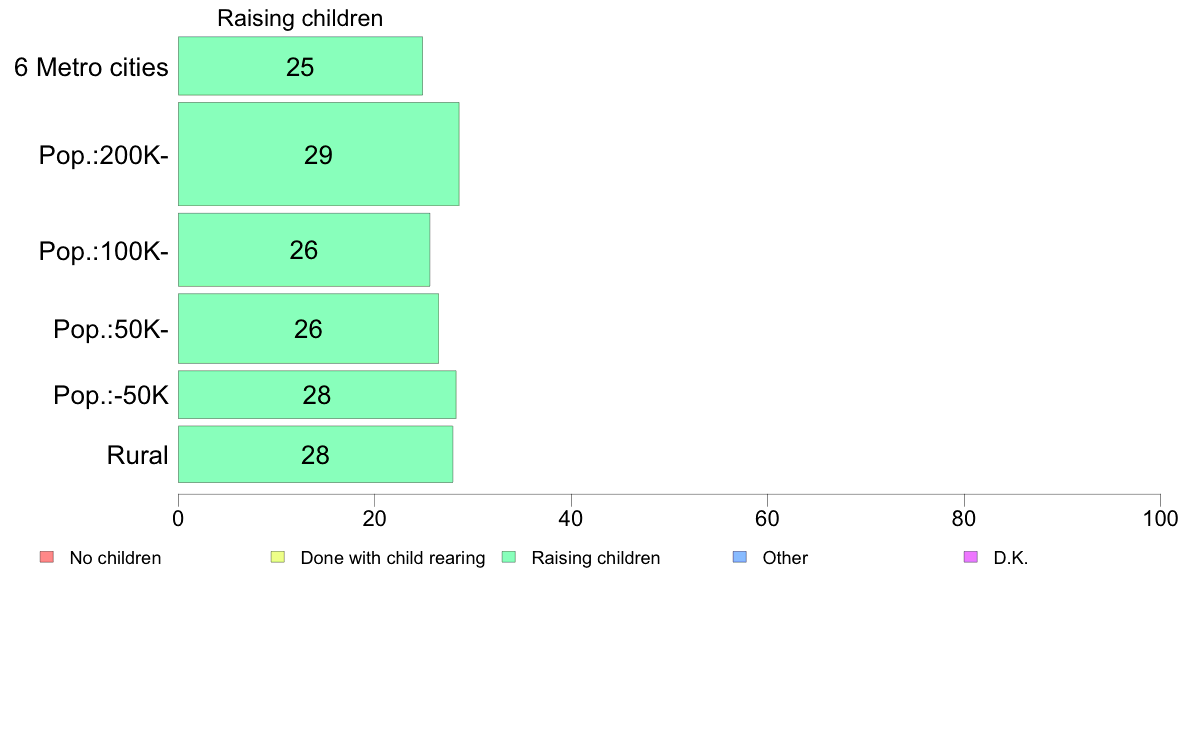The width and height of the screenshot is (1188, 736).
Task: Select the Pop.:-50K bar showing 28
Action: pos(317,394)
